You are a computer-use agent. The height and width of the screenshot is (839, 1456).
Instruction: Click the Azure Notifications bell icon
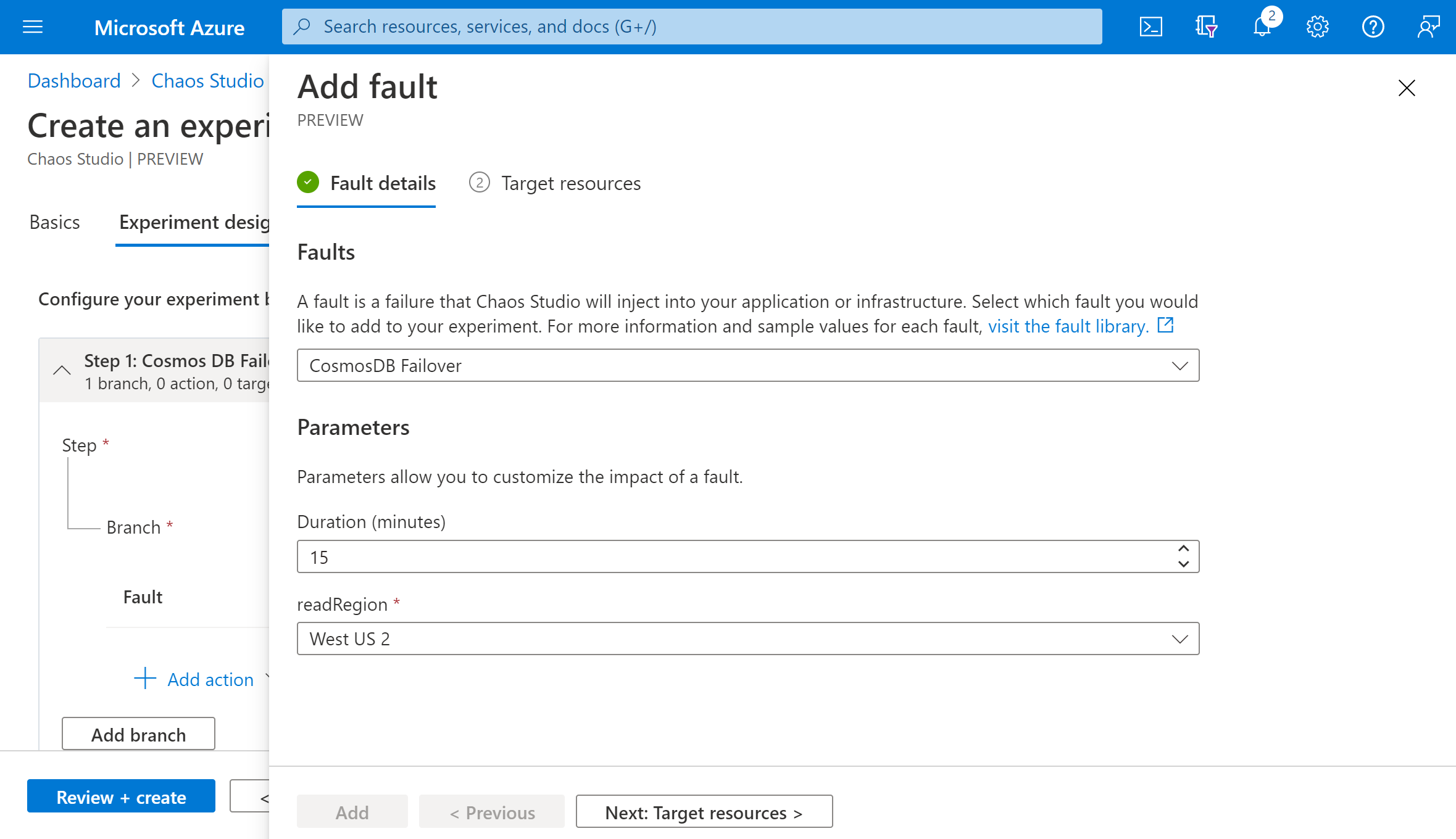[x=1263, y=26]
